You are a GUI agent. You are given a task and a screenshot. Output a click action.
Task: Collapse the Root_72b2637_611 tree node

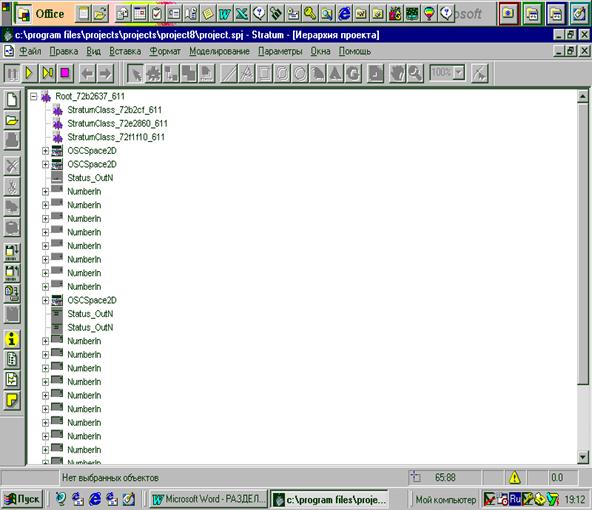pos(34,97)
